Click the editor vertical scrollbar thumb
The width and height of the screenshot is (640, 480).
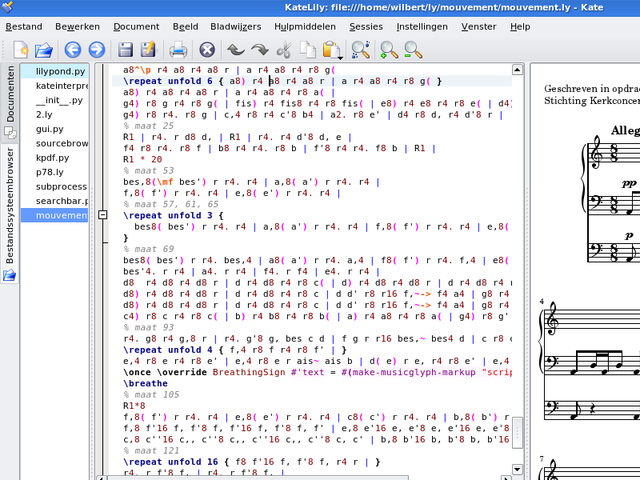[x=517, y=433]
